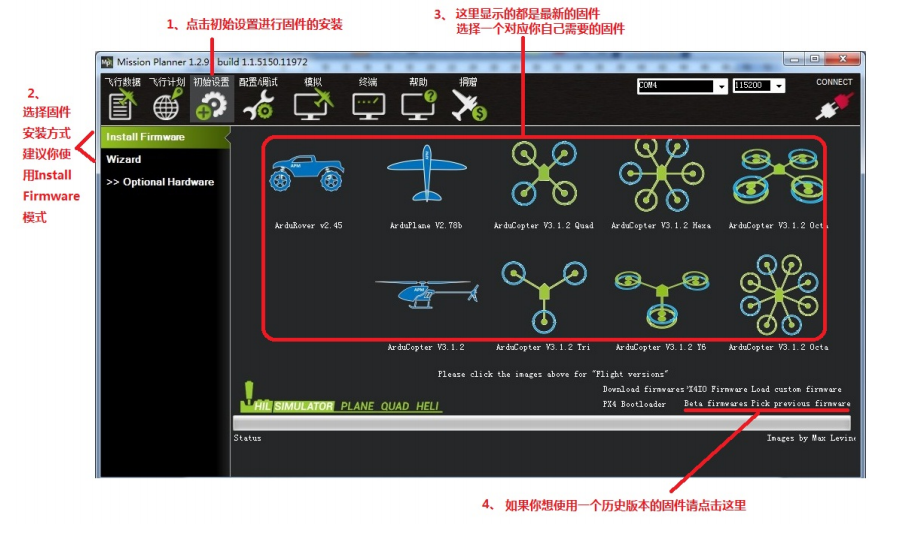The width and height of the screenshot is (916, 537).
Task: Open the Help (帮助) icon
Action: point(418,105)
